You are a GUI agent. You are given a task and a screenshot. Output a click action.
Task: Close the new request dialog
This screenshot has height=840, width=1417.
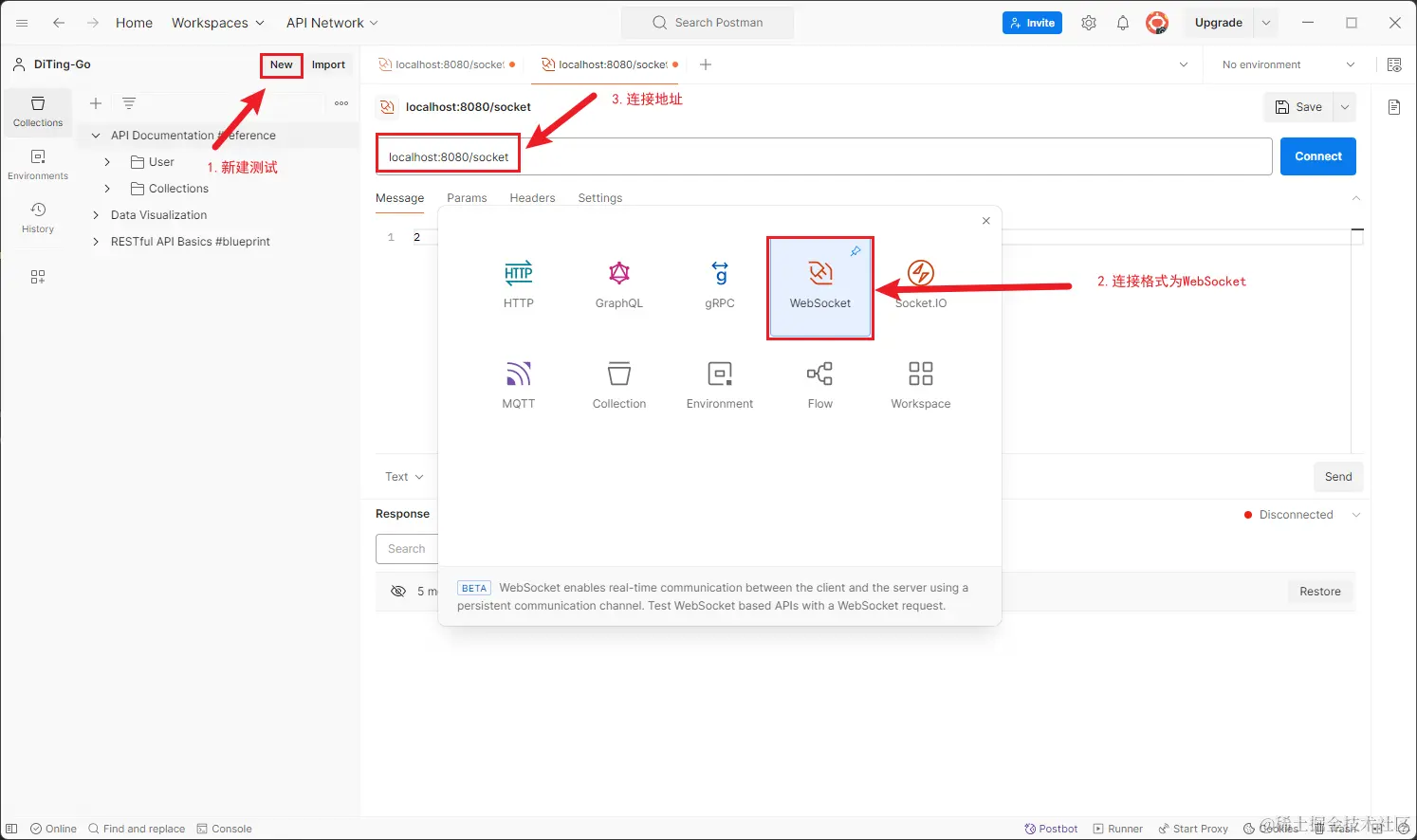click(x=986, y=221)
